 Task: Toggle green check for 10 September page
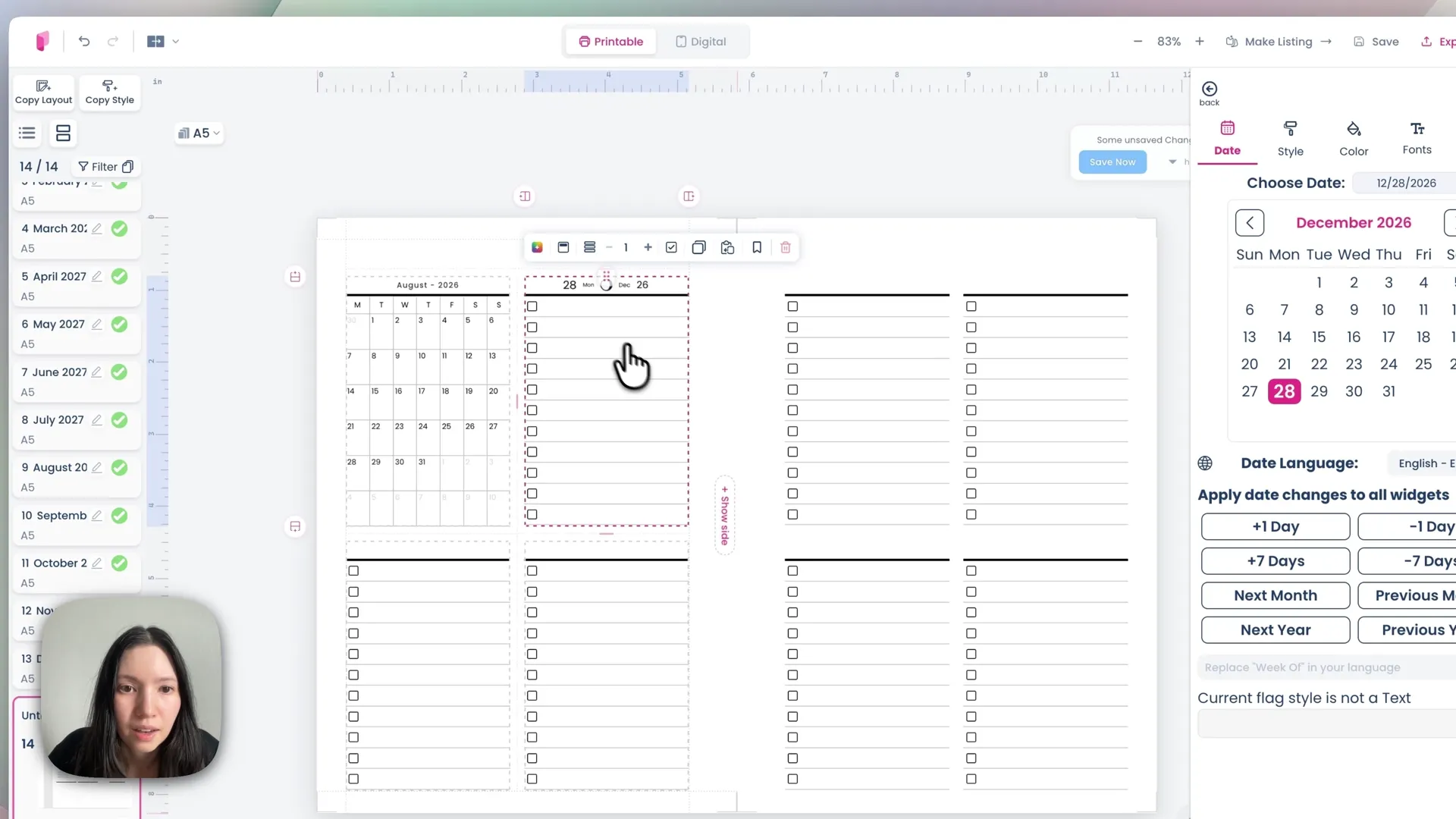[119, 516]
